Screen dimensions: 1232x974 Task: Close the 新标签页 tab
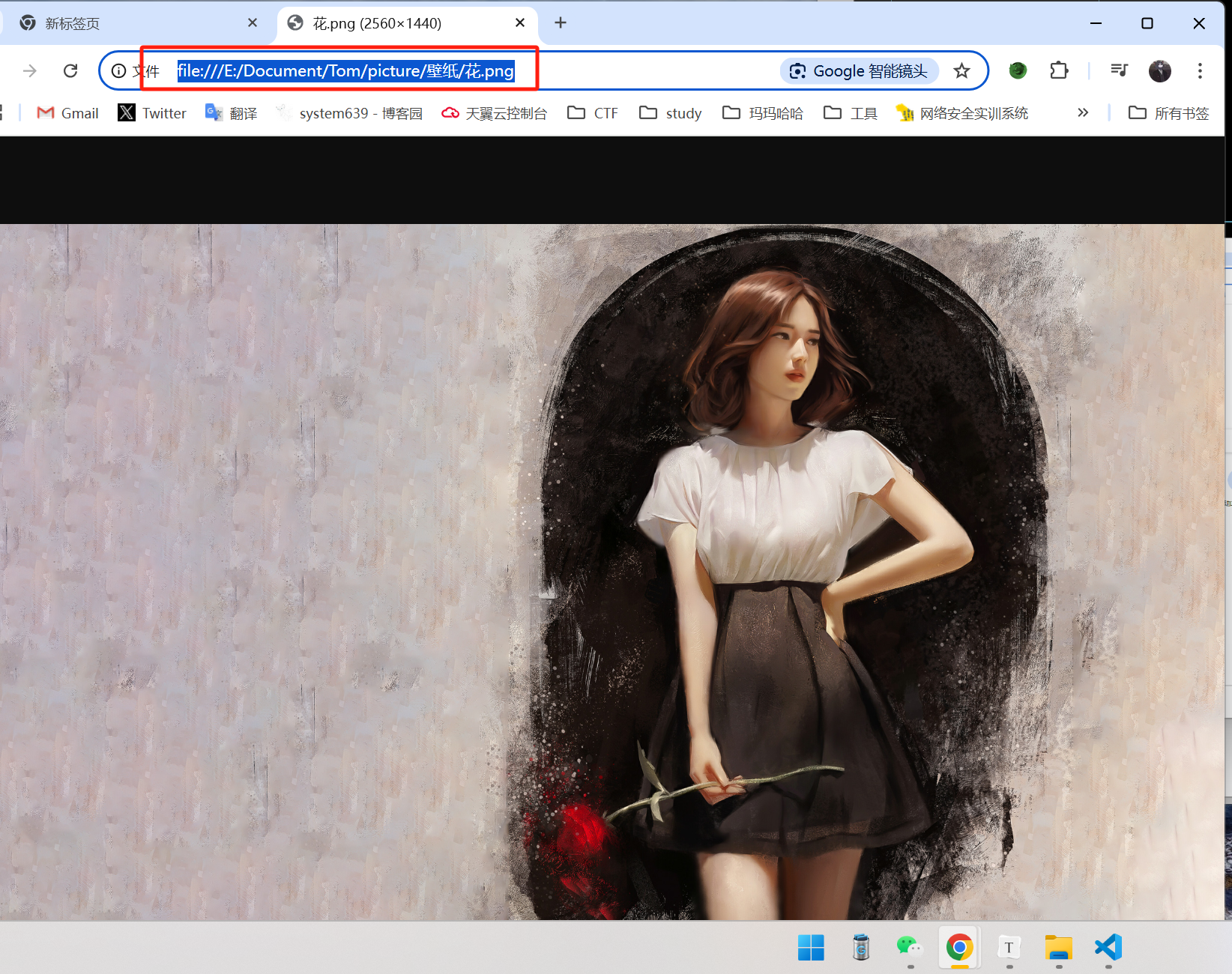click(253, 23)
